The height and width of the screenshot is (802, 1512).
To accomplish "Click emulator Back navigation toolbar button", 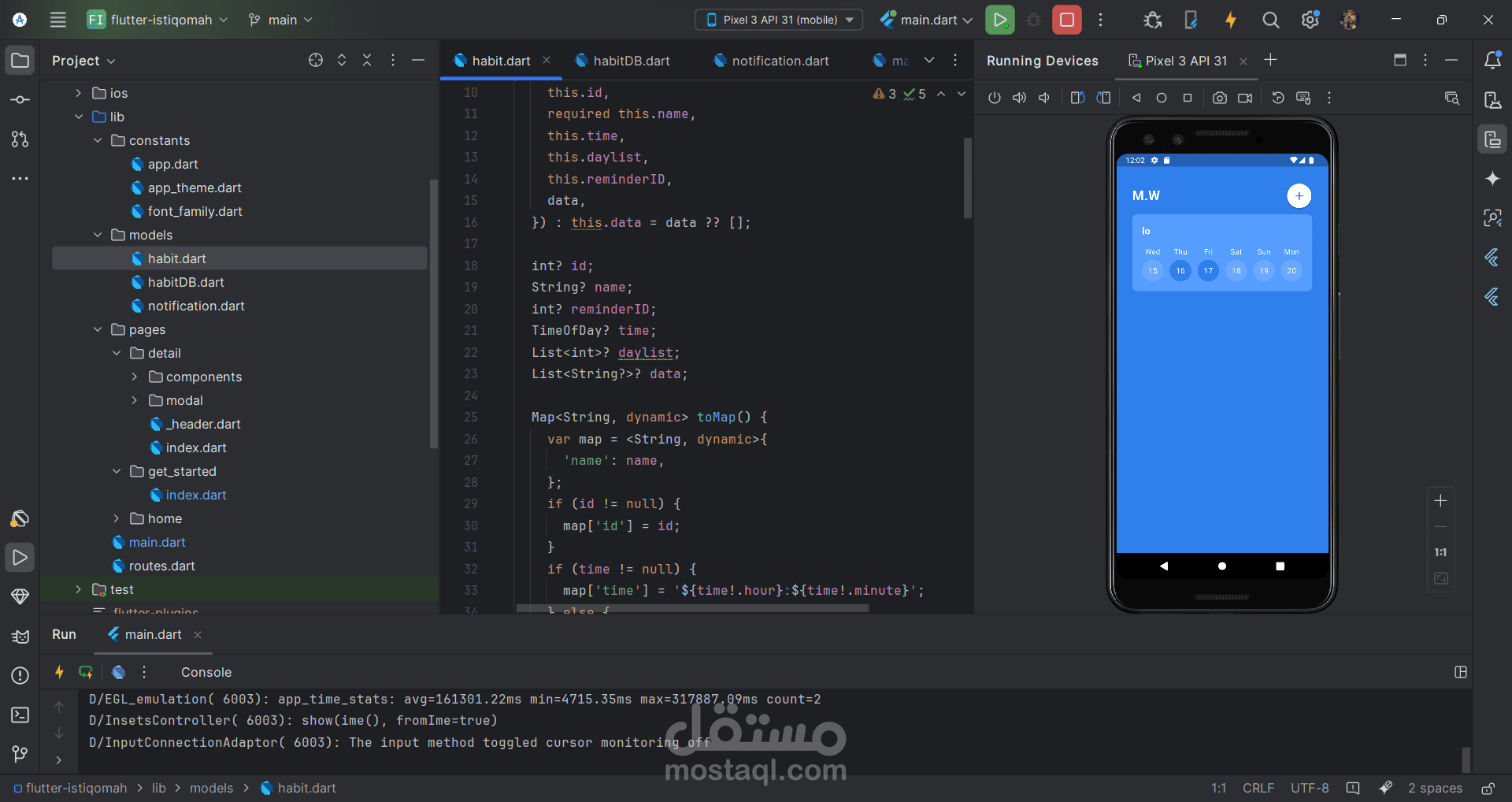I will click(1136, 98).
